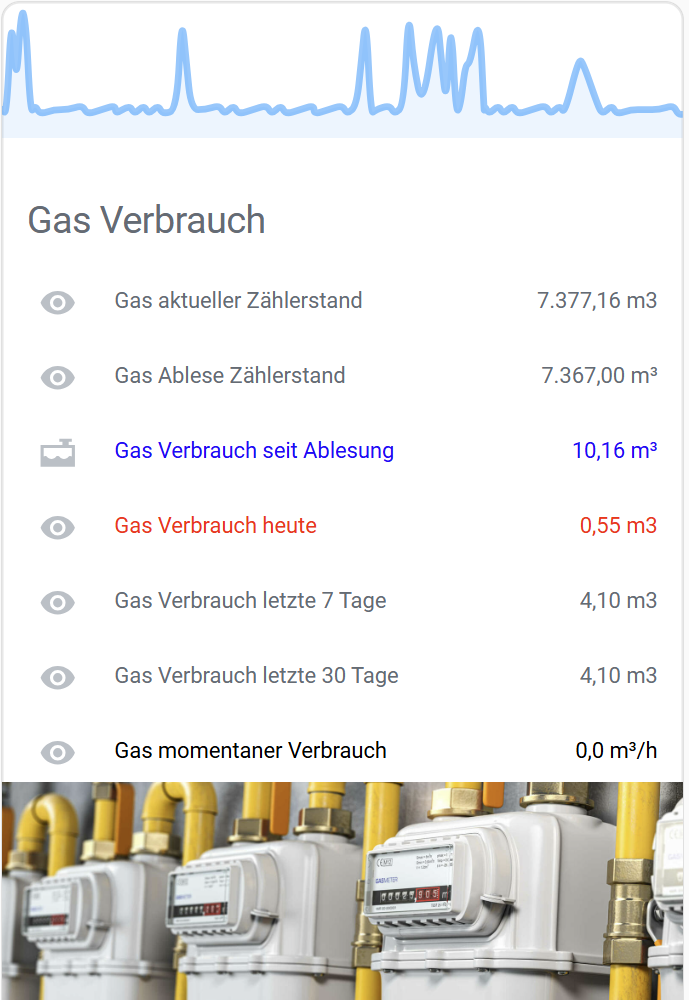
Task: Click eye icon beside Gas Verbrauch heute
Action: 58,527
